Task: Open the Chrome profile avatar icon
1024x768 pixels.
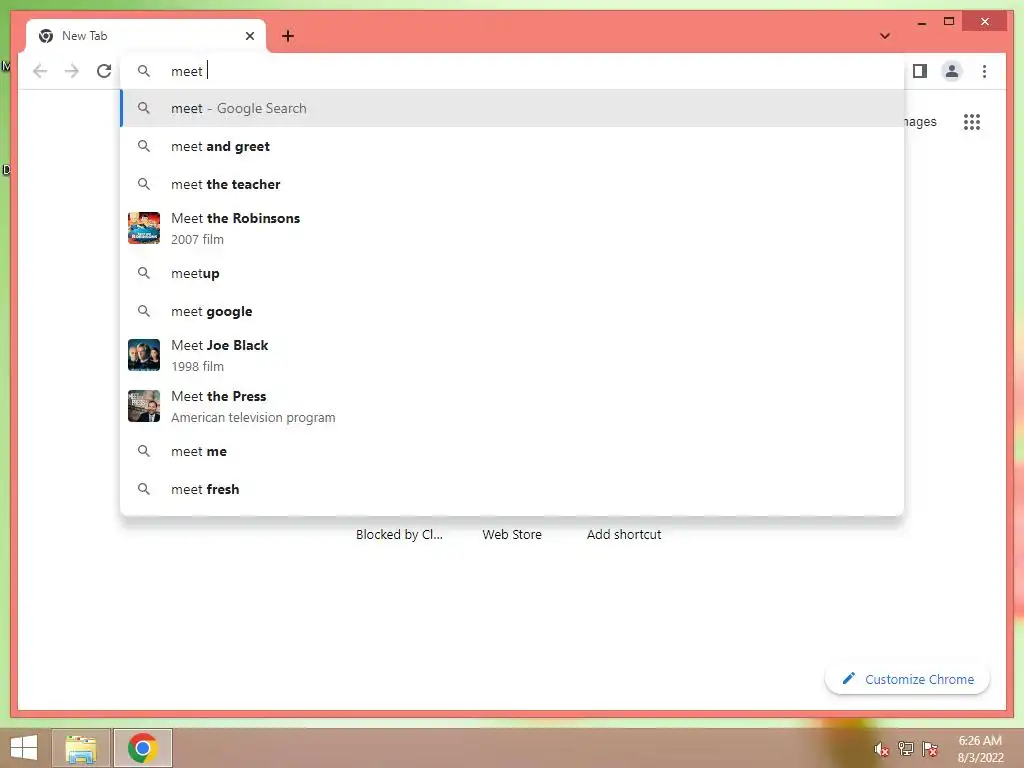Action: [x=952, y=71]
